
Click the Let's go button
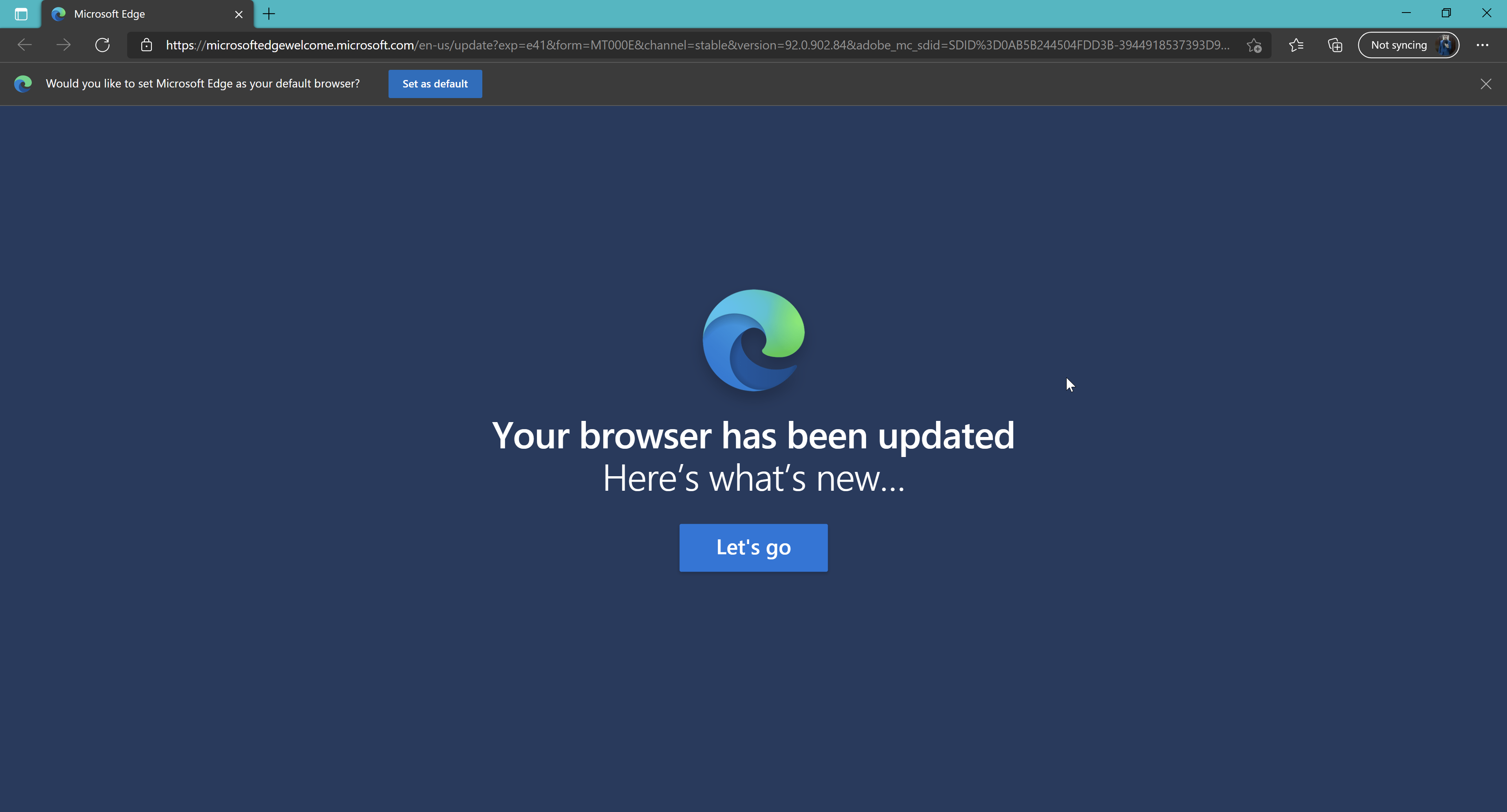pos(753,548)
